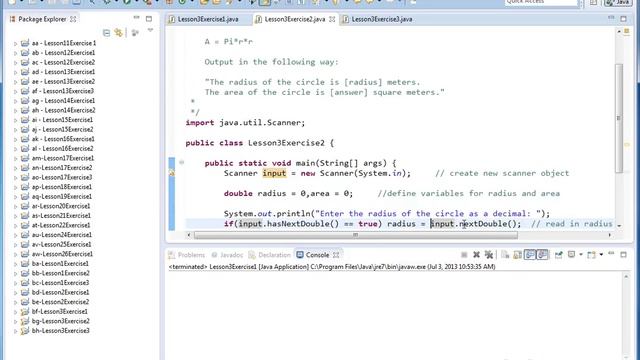Click 'public class Lesson3Exercise2' declaration text

(255, 143)
